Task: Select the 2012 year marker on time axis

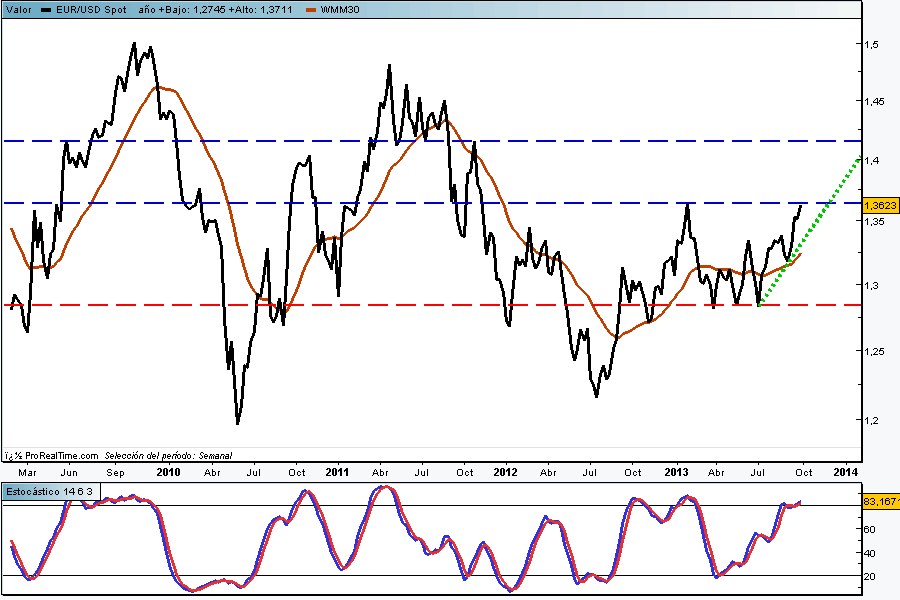Action: 506,470
